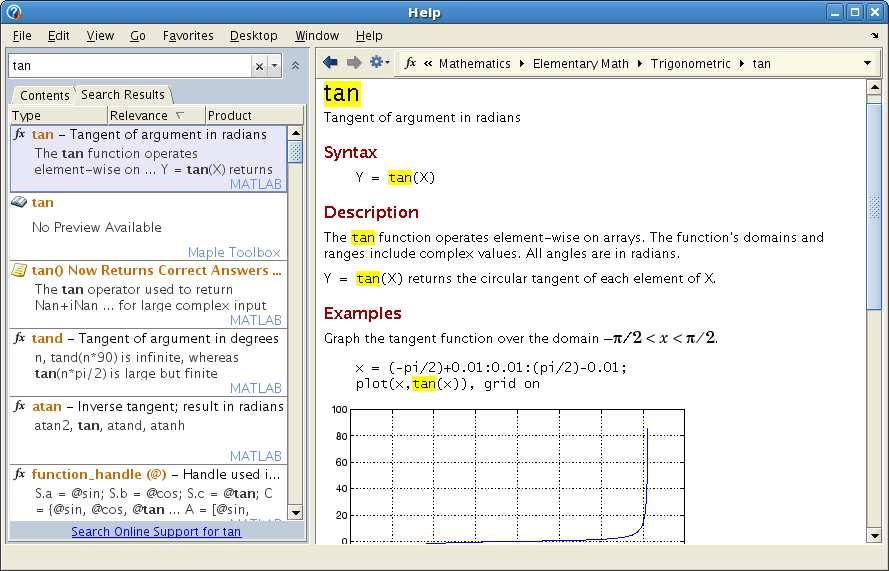The height and width of the screenshot is (571, 889).
Task: Select the tan – Tangent of argument result
Action: coord(149,159)
